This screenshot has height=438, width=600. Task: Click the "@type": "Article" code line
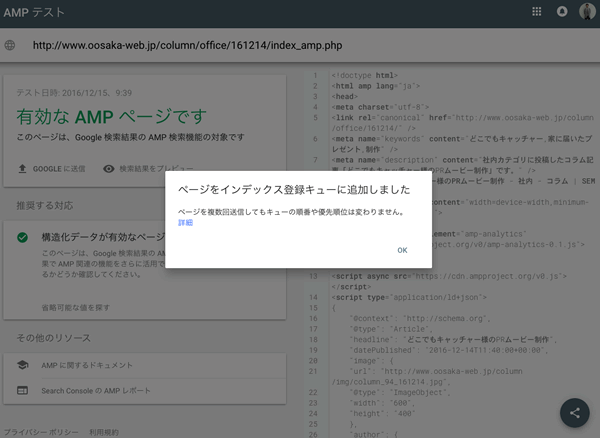(x=391, y=329)
